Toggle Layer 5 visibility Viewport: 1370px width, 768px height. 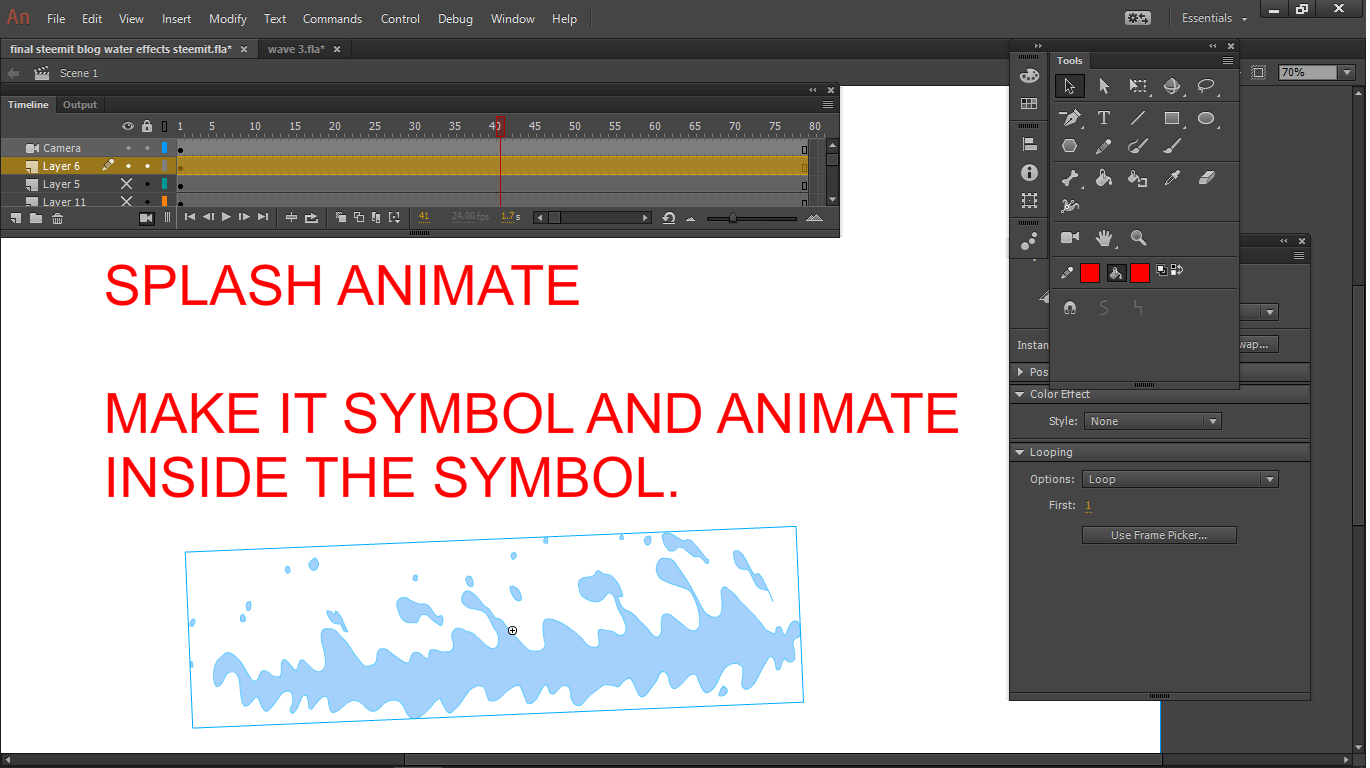[127, 184]
